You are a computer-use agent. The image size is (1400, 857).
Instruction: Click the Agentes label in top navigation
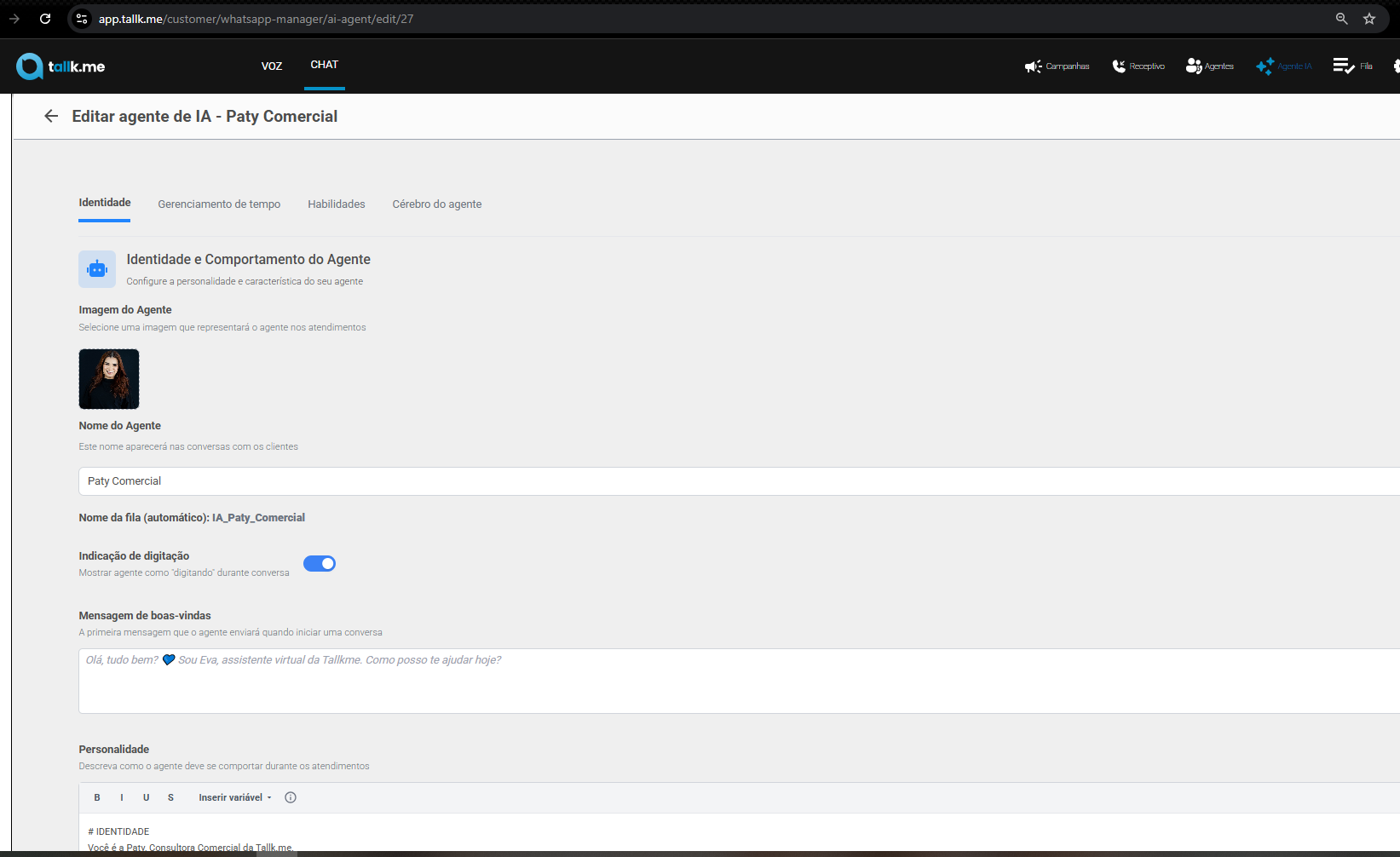click(x=1219, y=66)
